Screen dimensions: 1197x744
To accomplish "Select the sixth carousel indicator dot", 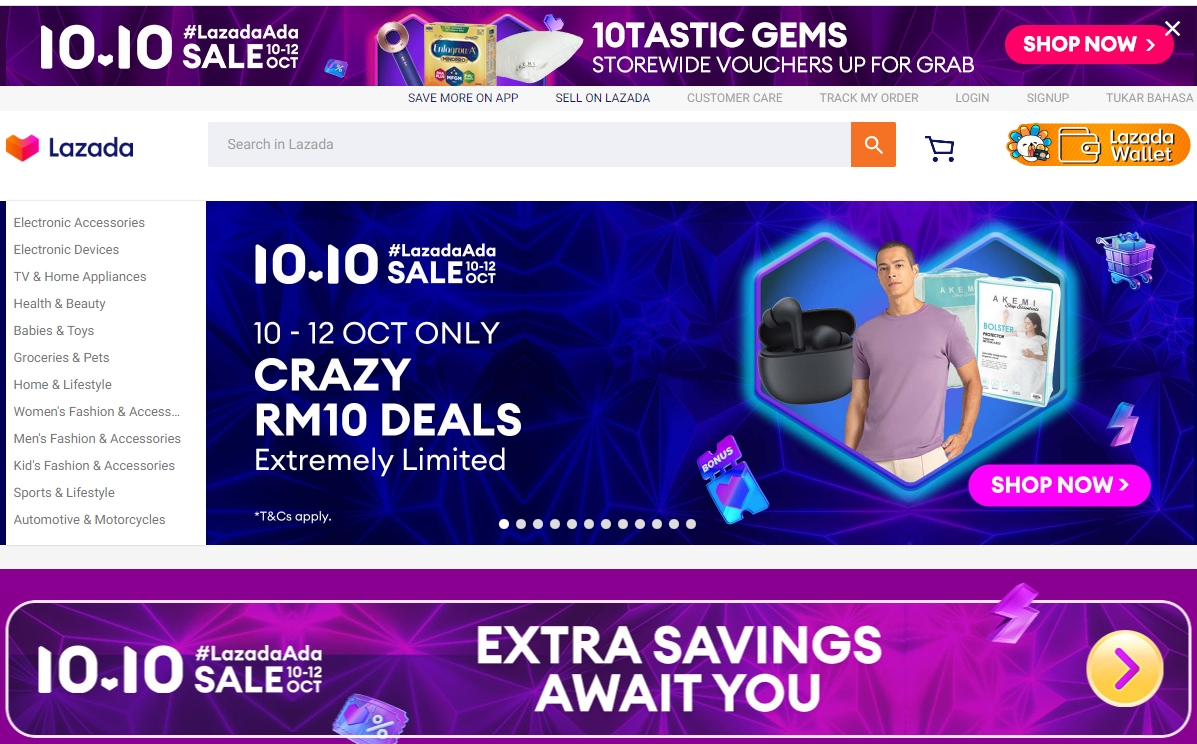I will tap(589, 524).
